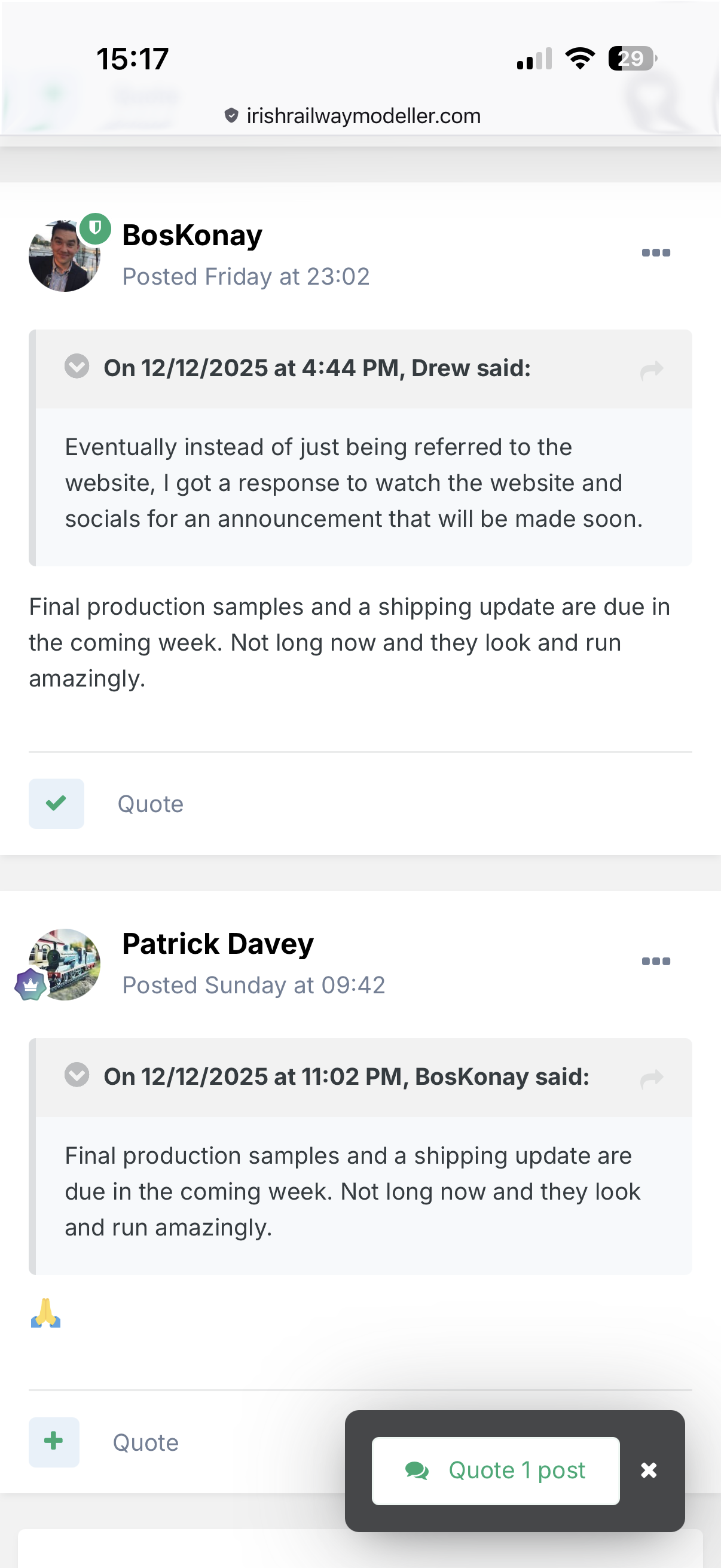Viewport: 721px width, 1568px height.
Task: Click Quote link under Patrick Davey's post
Action: 145,1442
